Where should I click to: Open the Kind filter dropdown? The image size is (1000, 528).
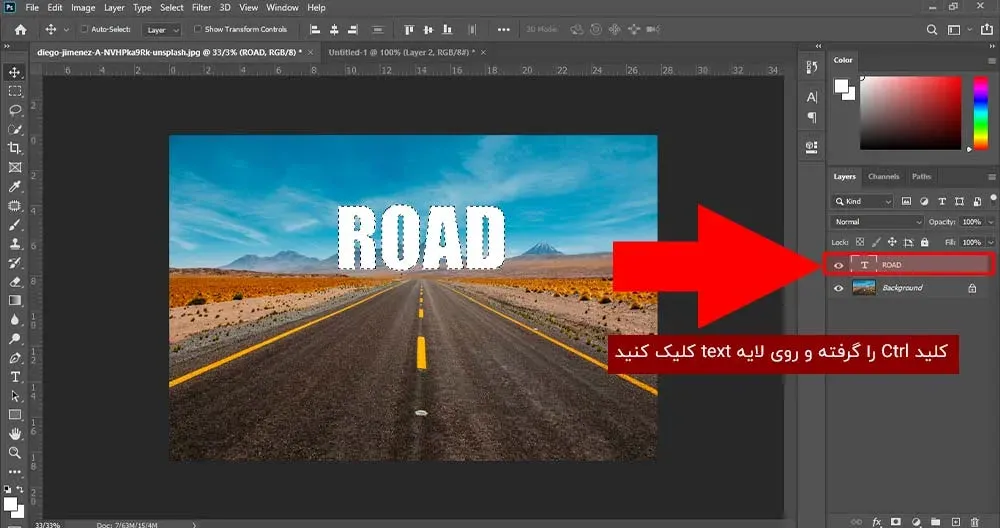point(863,202)
